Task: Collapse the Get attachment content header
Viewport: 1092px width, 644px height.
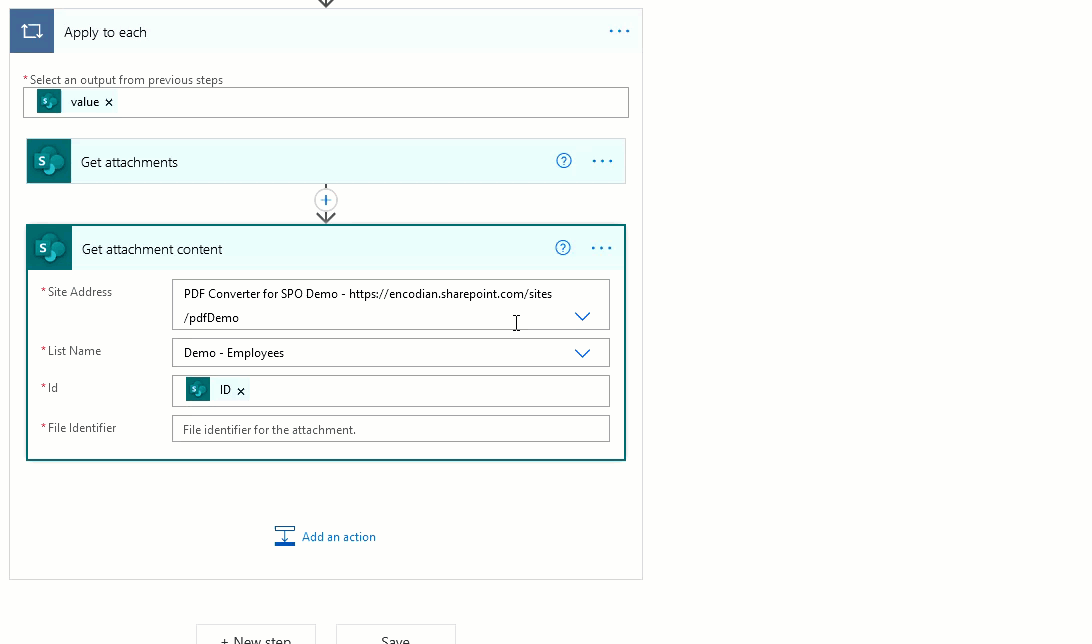Action: (326, 248)
